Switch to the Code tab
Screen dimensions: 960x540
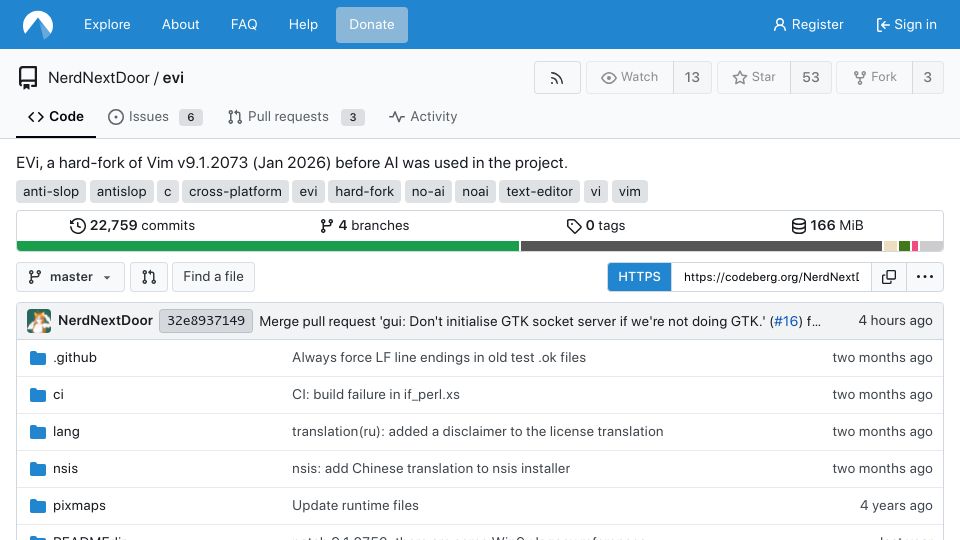tap(56, 117)
